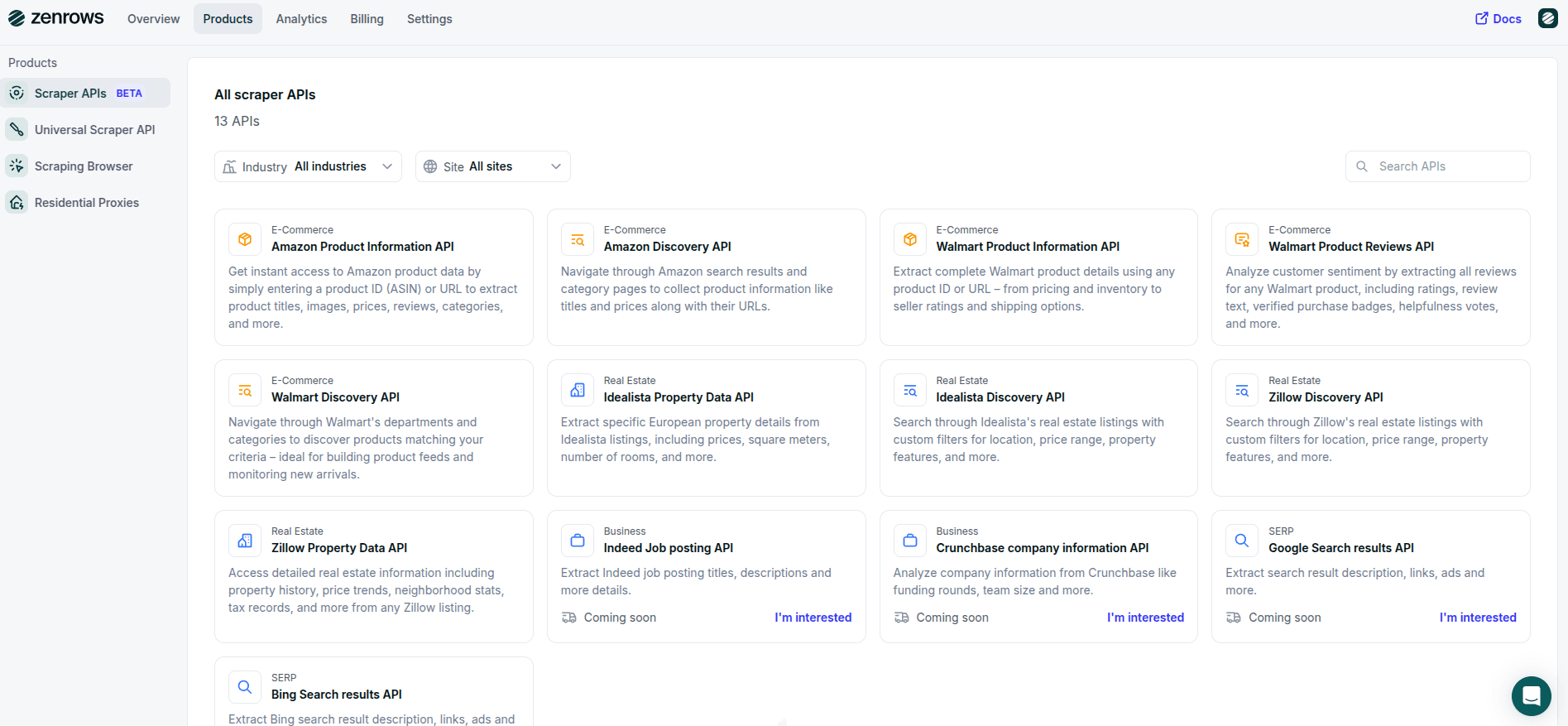Click the Walmart Discovery API icon

coord(245,390)
